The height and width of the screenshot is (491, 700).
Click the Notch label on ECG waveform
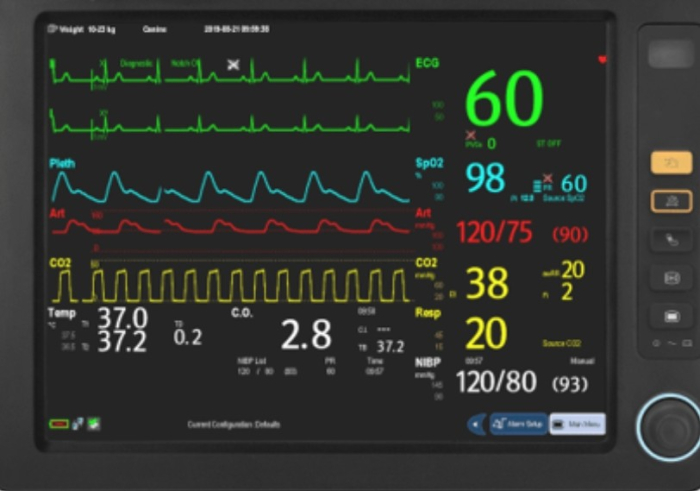(184, 63)
